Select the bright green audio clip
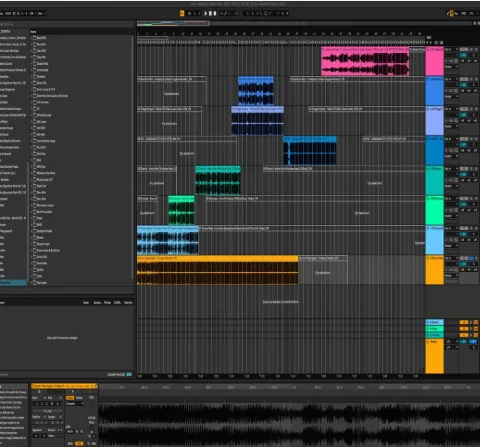 [181, 210]
